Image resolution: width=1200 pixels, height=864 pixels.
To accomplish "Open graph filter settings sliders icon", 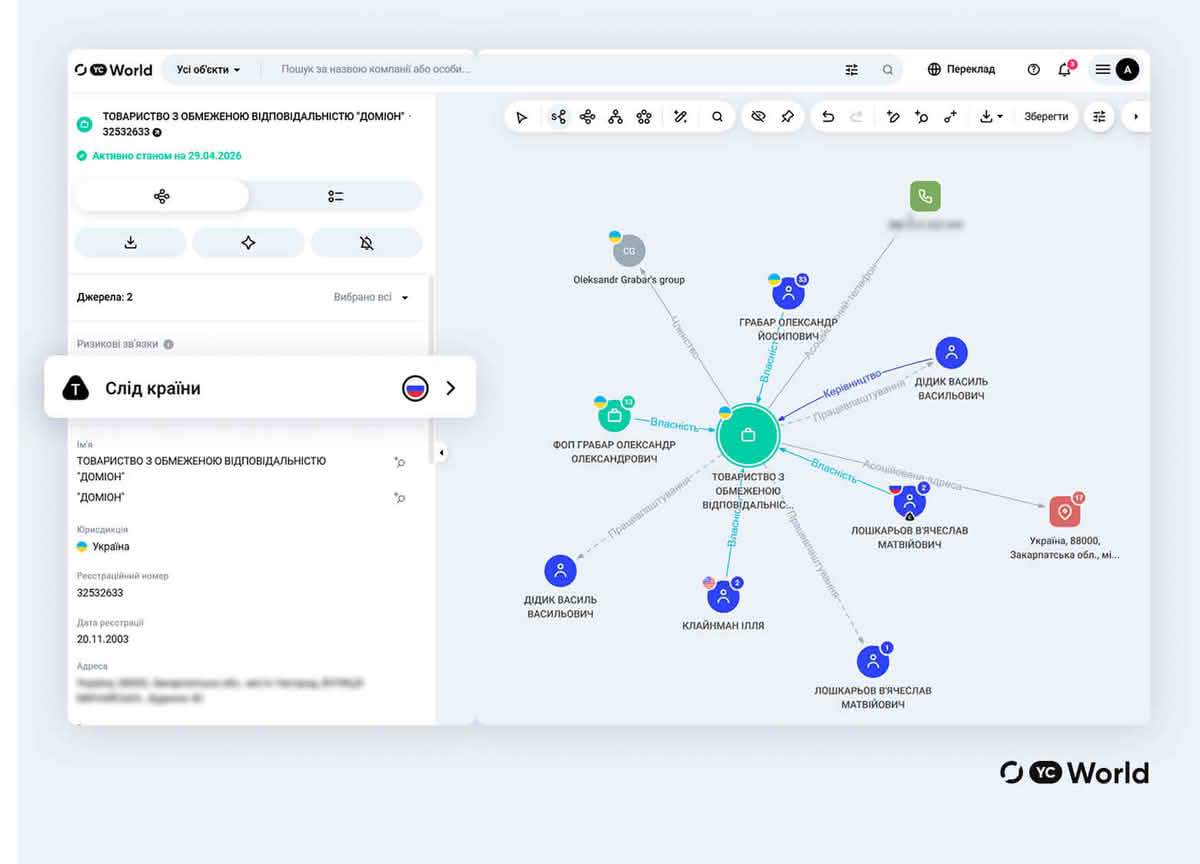I will pos(1099,117).
